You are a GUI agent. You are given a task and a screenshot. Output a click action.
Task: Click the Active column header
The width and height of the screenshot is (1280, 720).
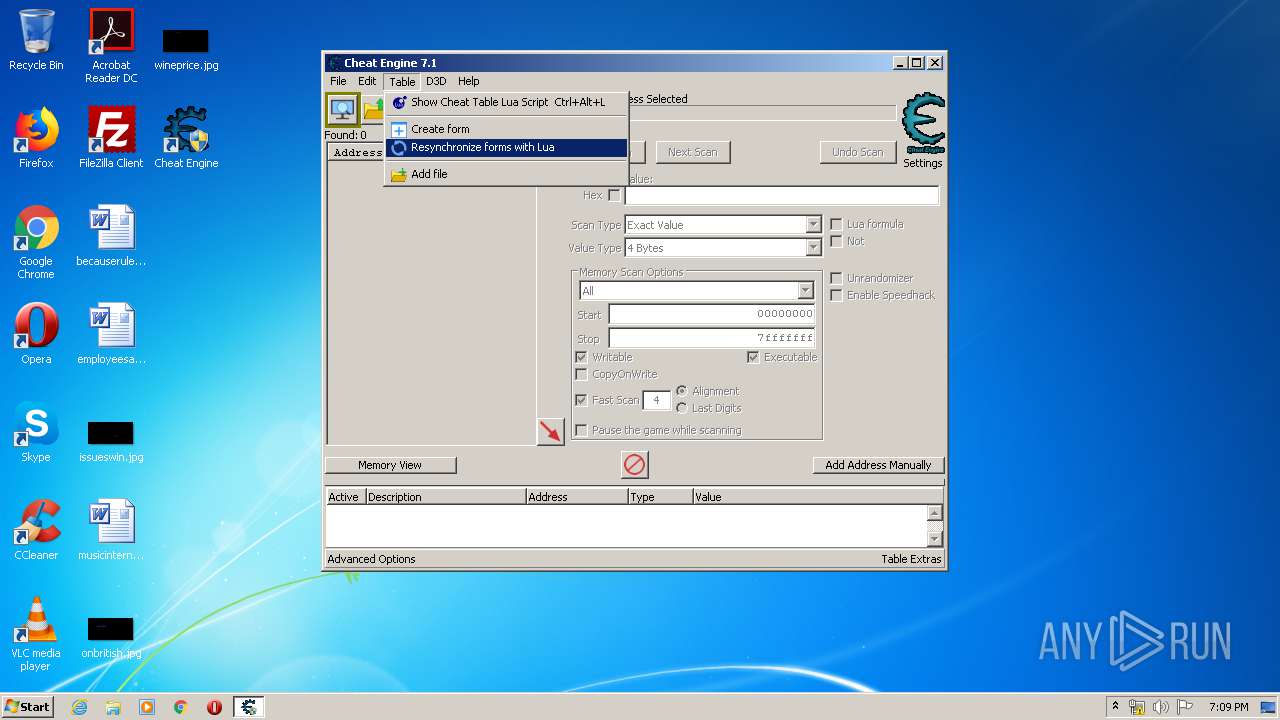pyautogui.click(x=345, y=497)
